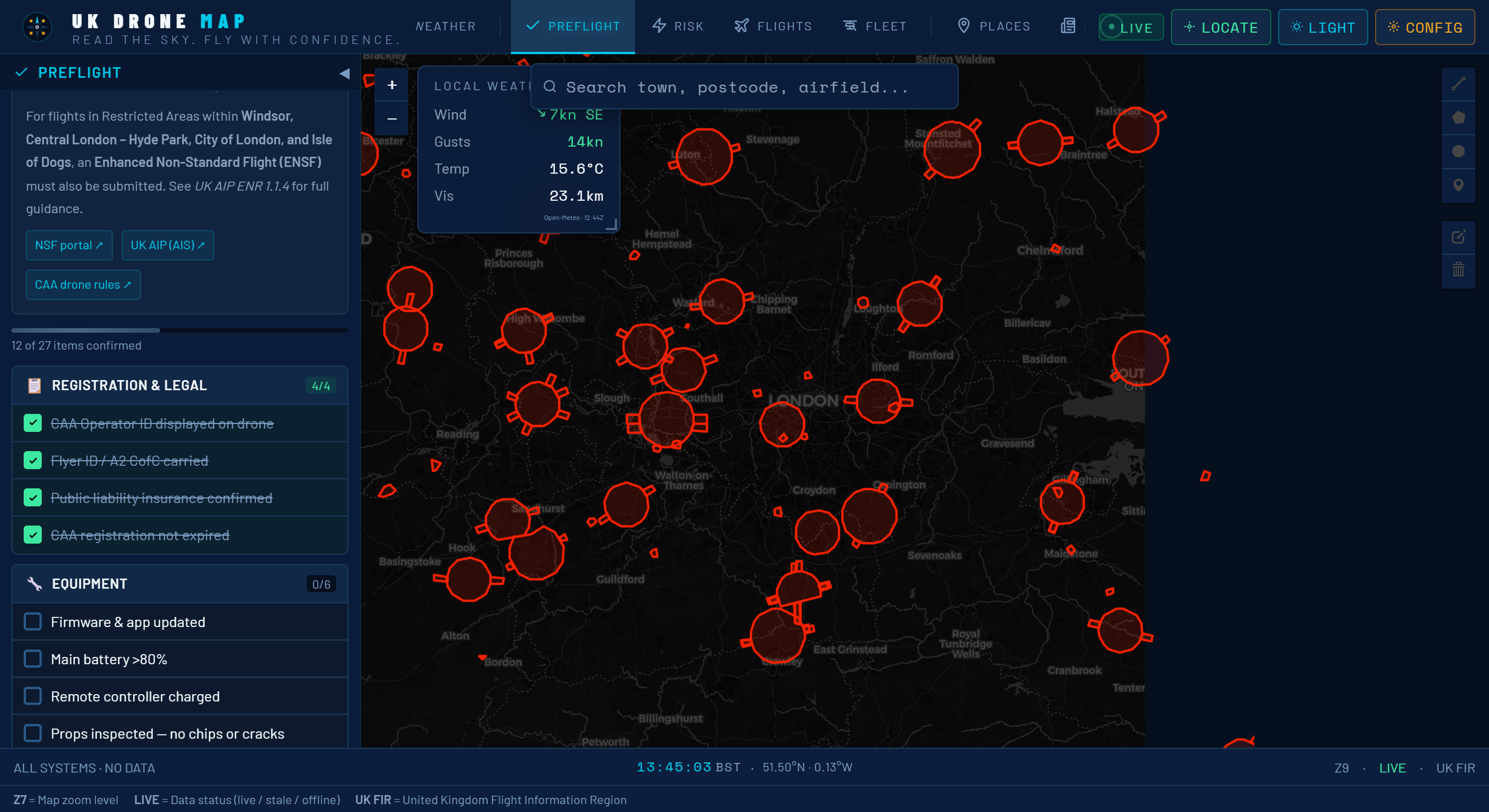Click the LIVE status in footer bar

coord(1392,768)
